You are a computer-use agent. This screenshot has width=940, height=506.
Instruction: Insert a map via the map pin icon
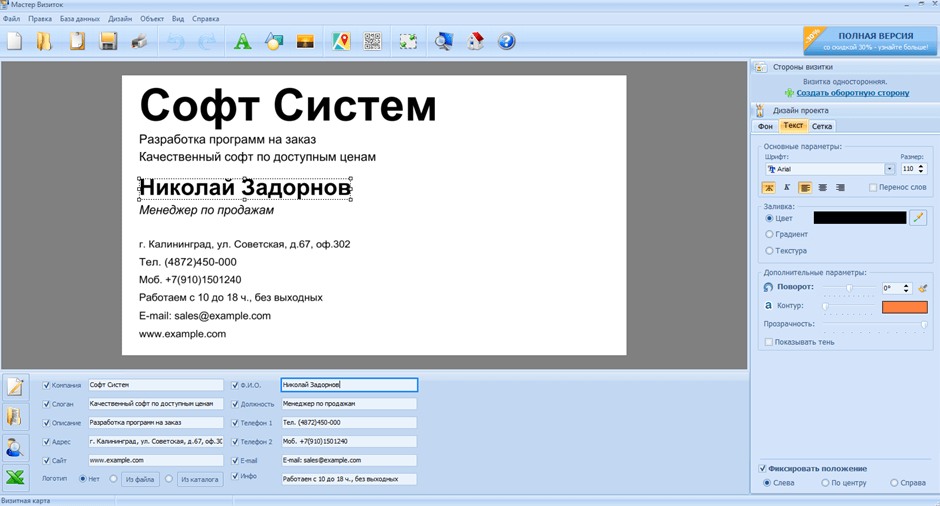click(341, 42)
